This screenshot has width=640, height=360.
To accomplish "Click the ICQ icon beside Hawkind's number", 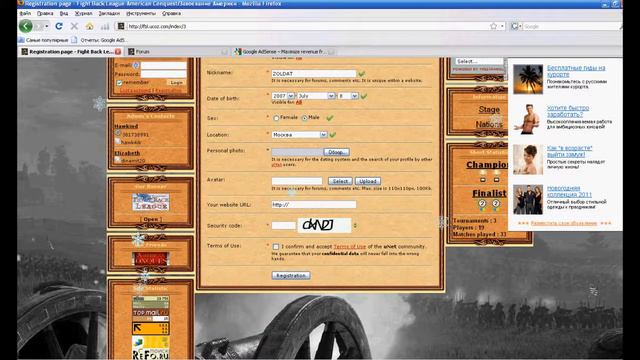I will click(118, 133).
